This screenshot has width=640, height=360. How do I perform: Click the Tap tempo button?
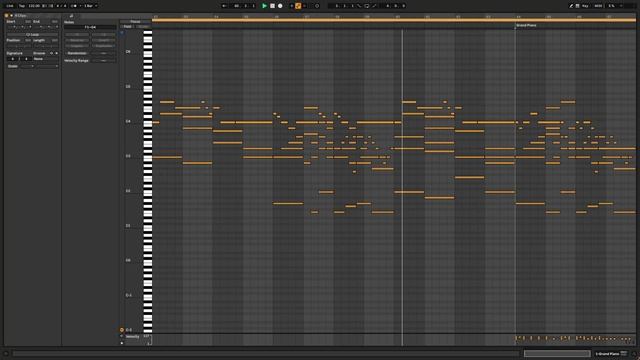pos(22,6)
